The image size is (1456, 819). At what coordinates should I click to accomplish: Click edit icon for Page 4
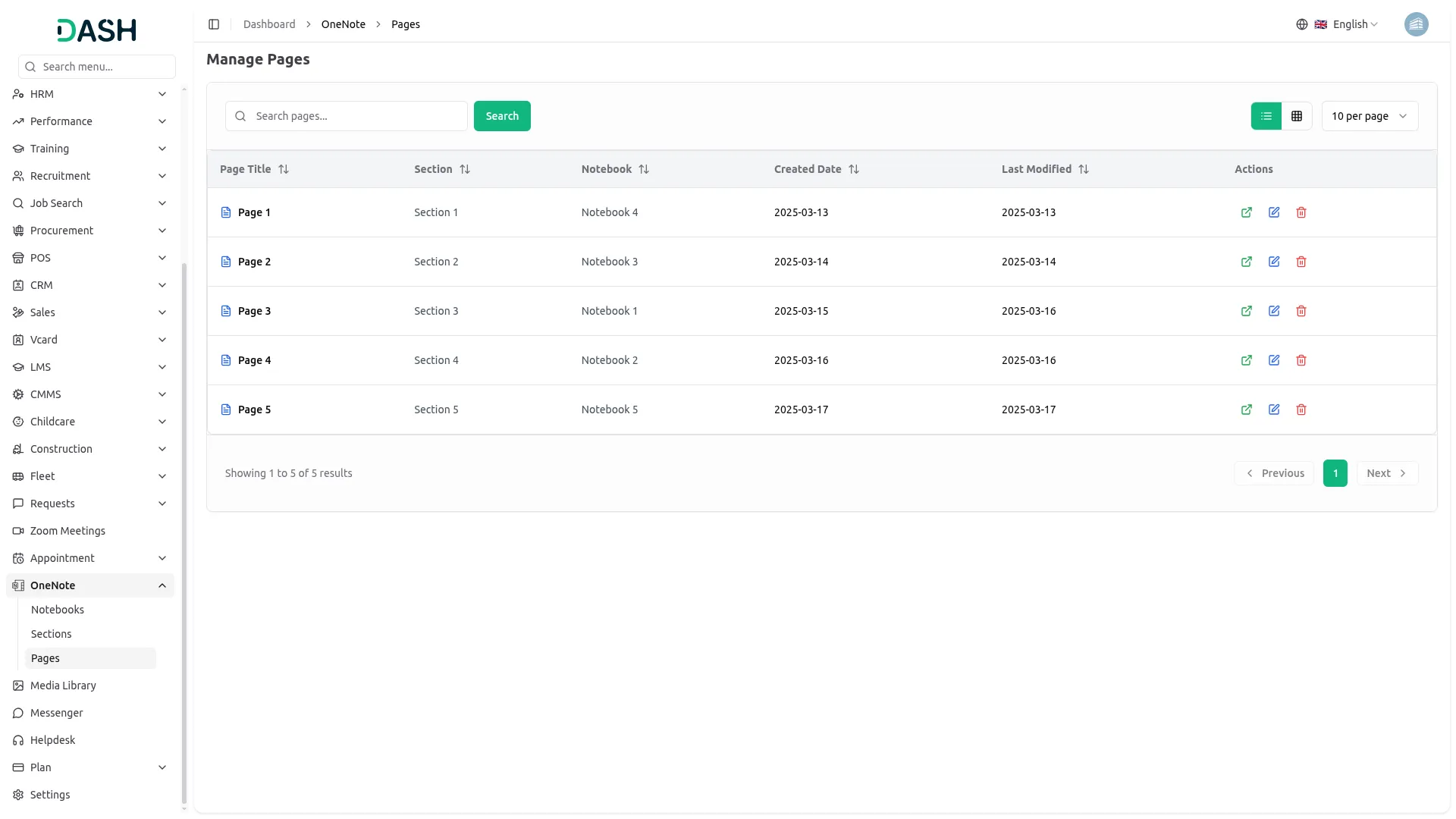click(1274, 360)
